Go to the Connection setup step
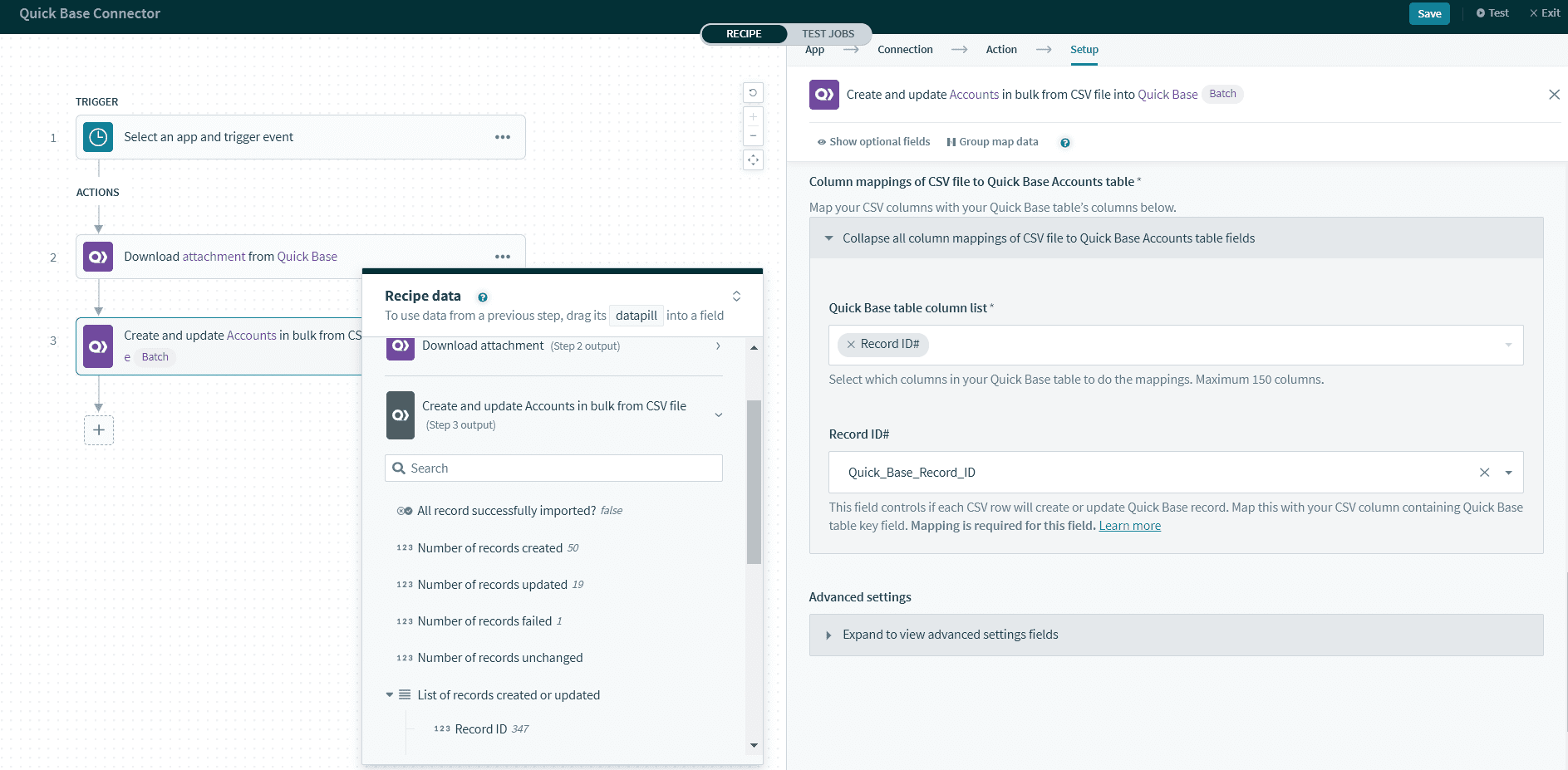Screen dimensions: 1568x770 point(905,50)
